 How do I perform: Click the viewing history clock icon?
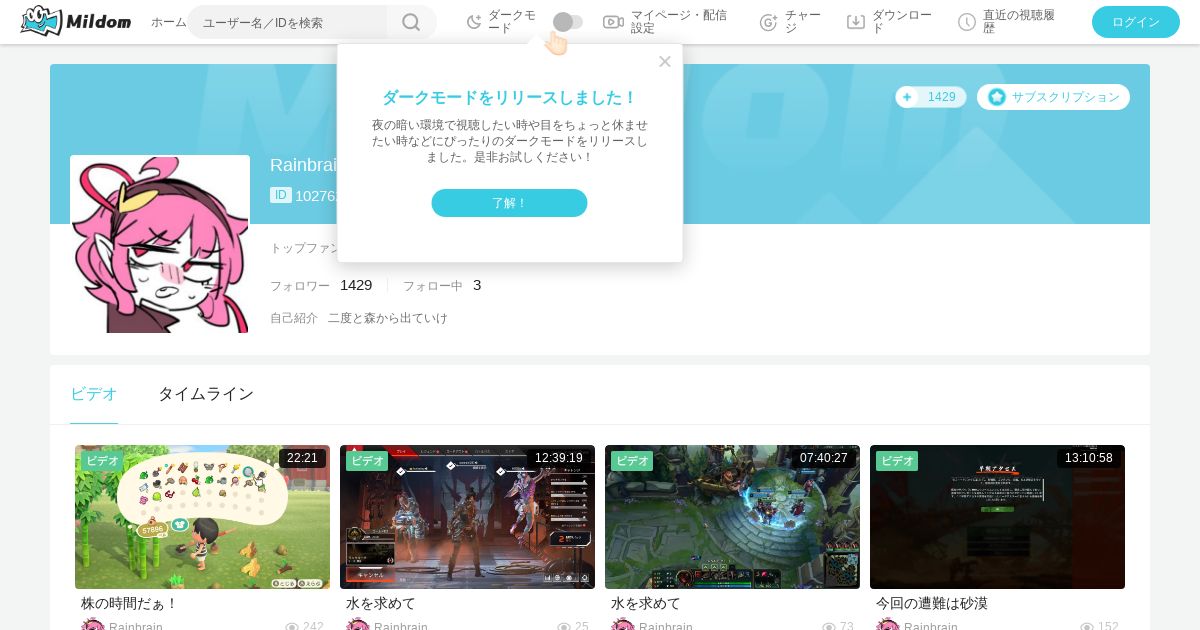[967, 22]
